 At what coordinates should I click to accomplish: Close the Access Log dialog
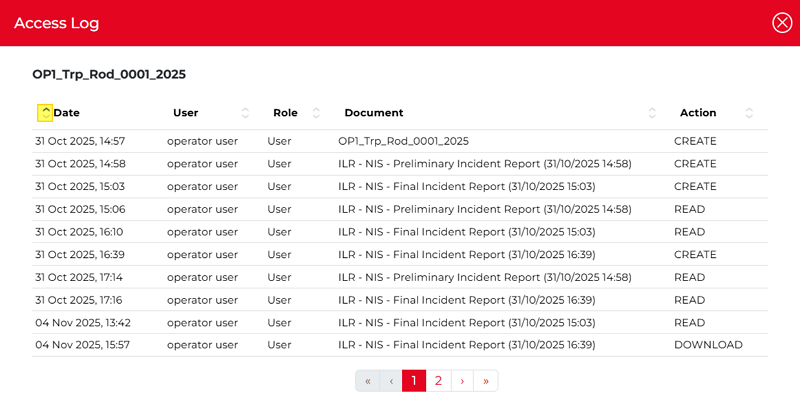[x=782, y=23]
